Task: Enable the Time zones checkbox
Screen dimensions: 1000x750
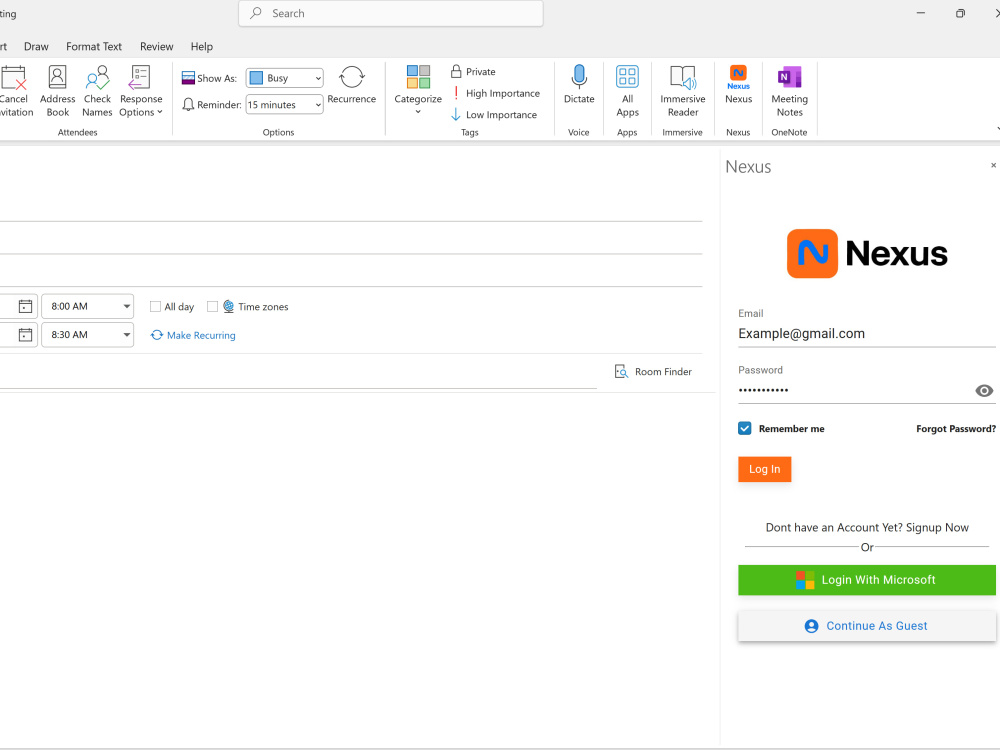Action: [x=212, y=307]
